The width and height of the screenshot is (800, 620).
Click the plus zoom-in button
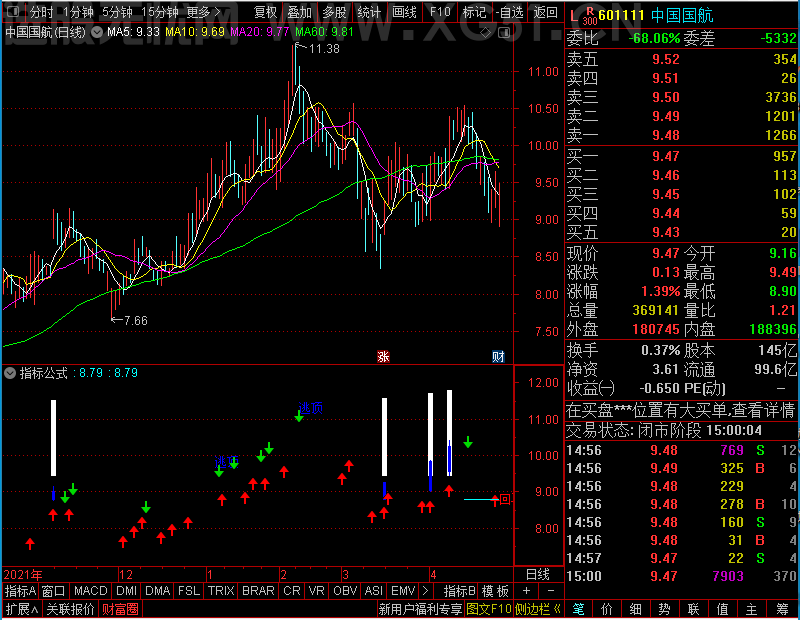pyautogui.click(x=527, y=590)
